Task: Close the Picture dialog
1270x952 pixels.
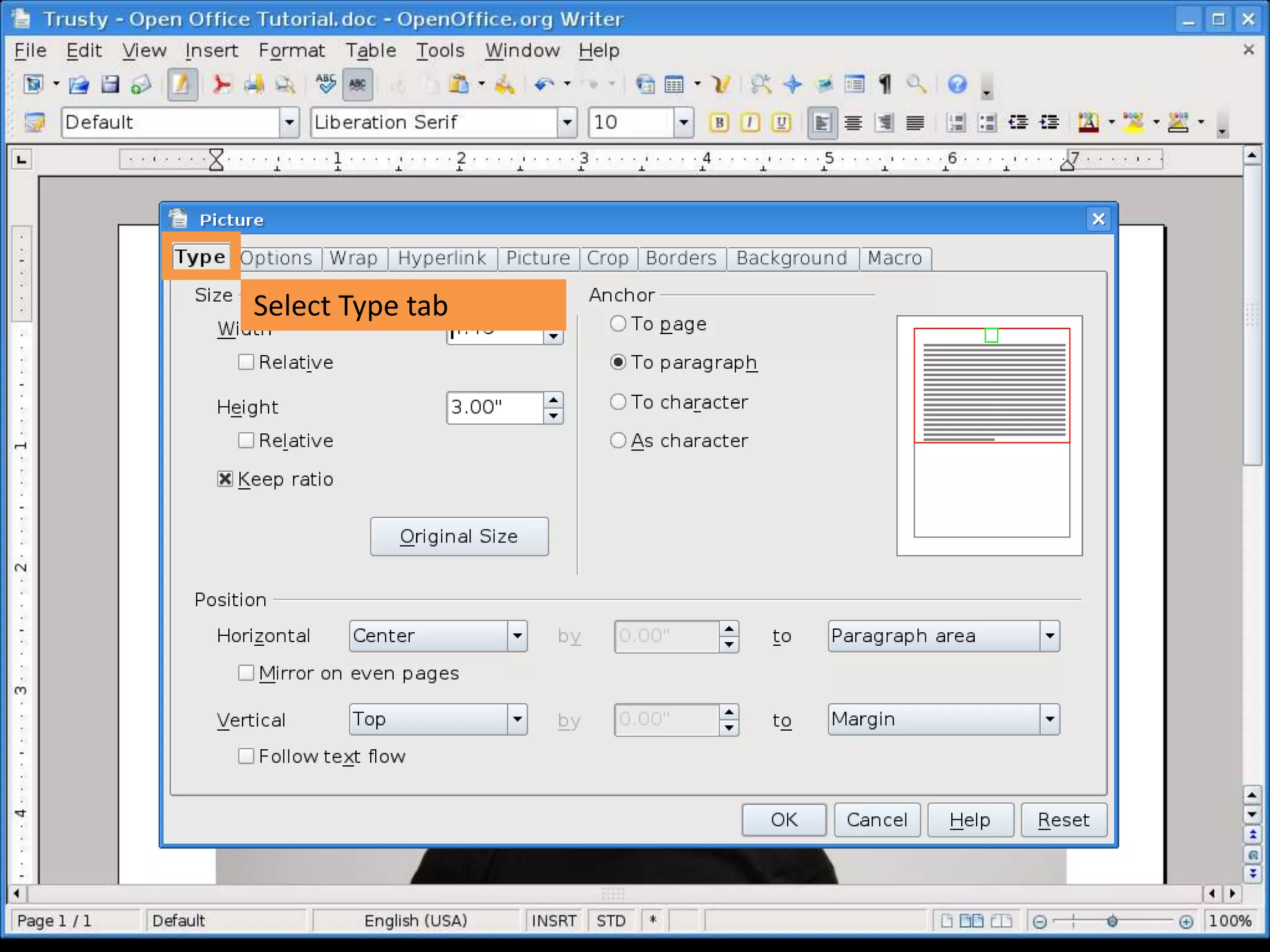Action: [1098, 219]
